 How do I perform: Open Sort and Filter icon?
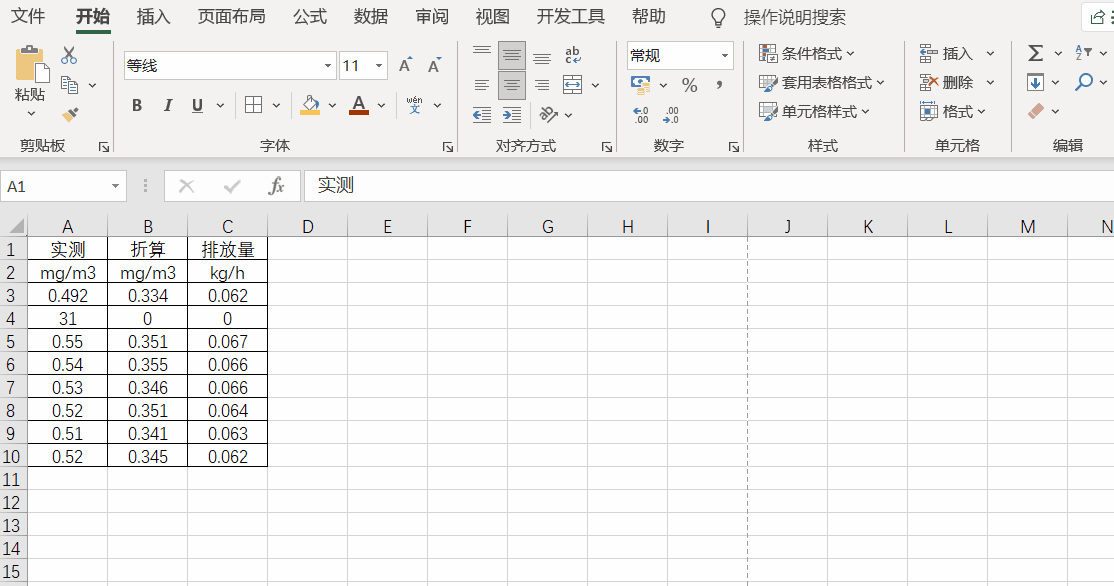[x=1083, y=53]
